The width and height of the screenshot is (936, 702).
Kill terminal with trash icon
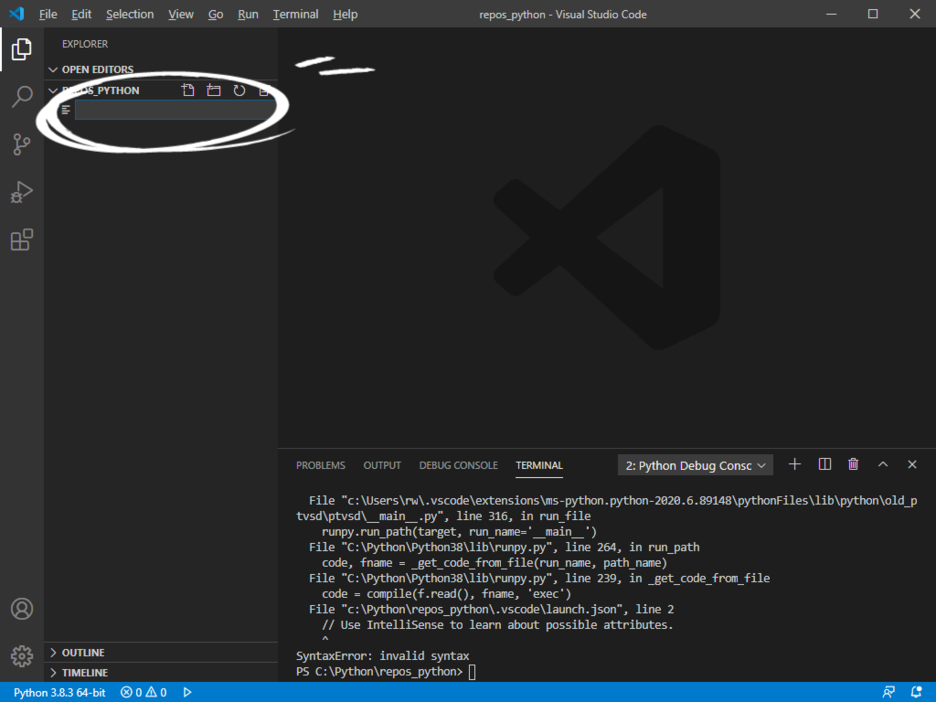tap(854, 464)
